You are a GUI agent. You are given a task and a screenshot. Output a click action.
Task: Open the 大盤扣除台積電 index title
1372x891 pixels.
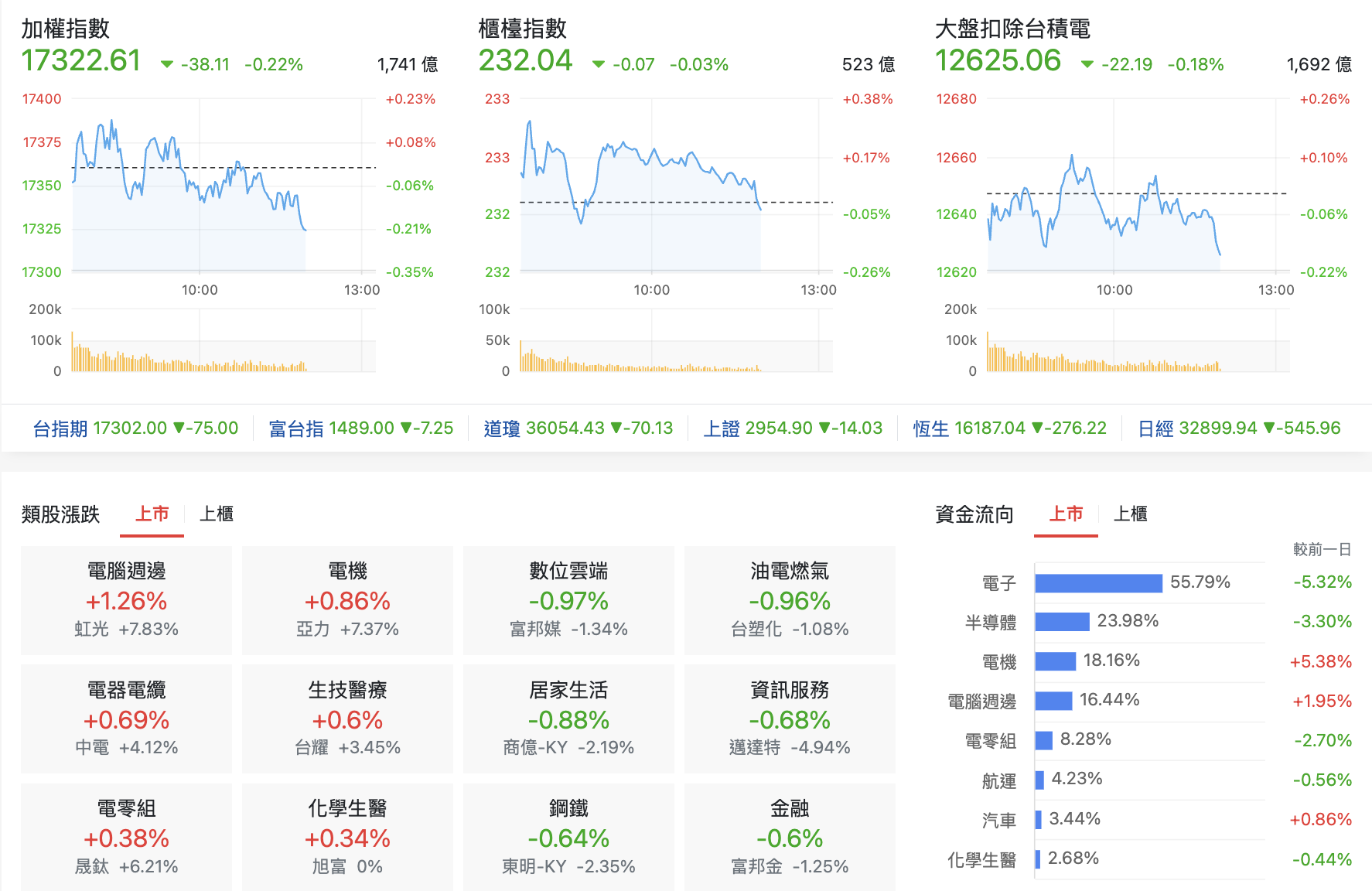point(1012,29)
